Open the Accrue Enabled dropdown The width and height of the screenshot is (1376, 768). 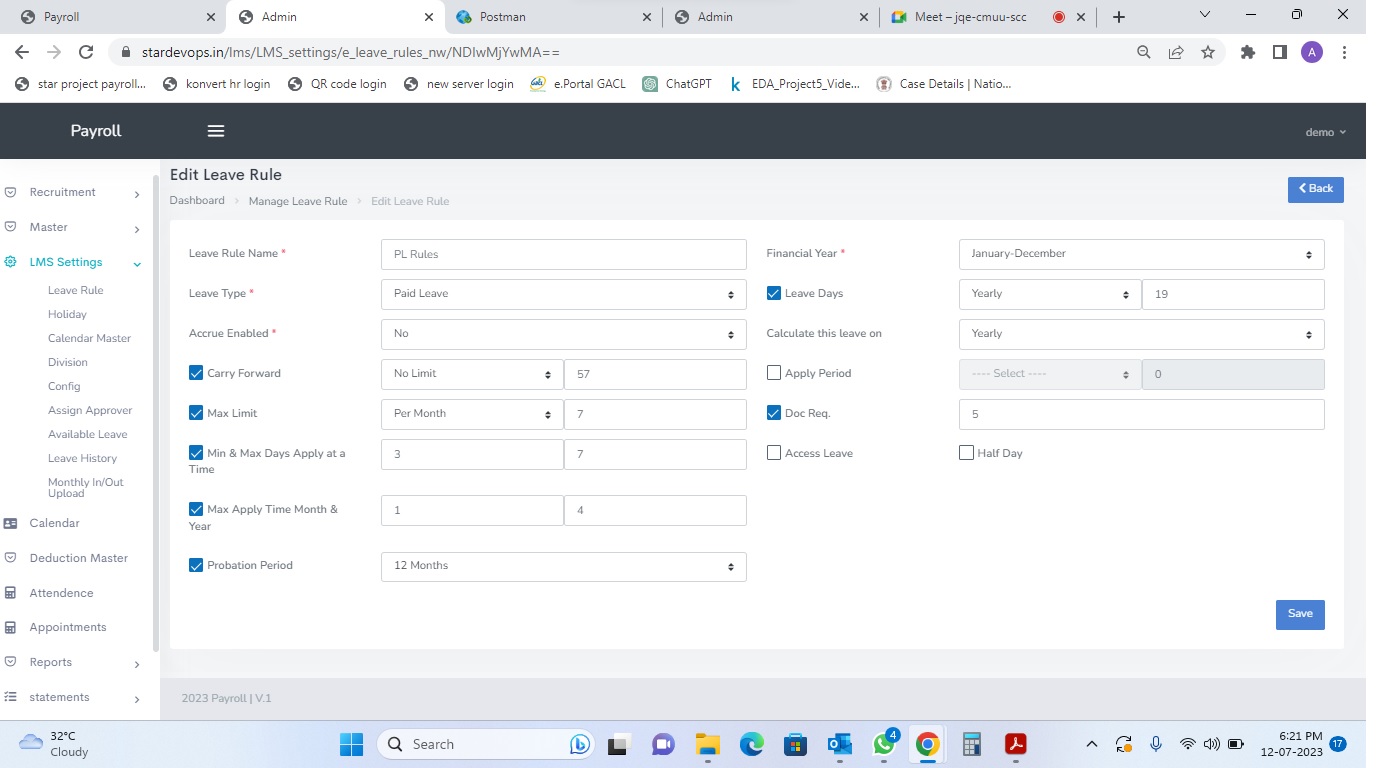pyautogui.click(x=564, y=334)
